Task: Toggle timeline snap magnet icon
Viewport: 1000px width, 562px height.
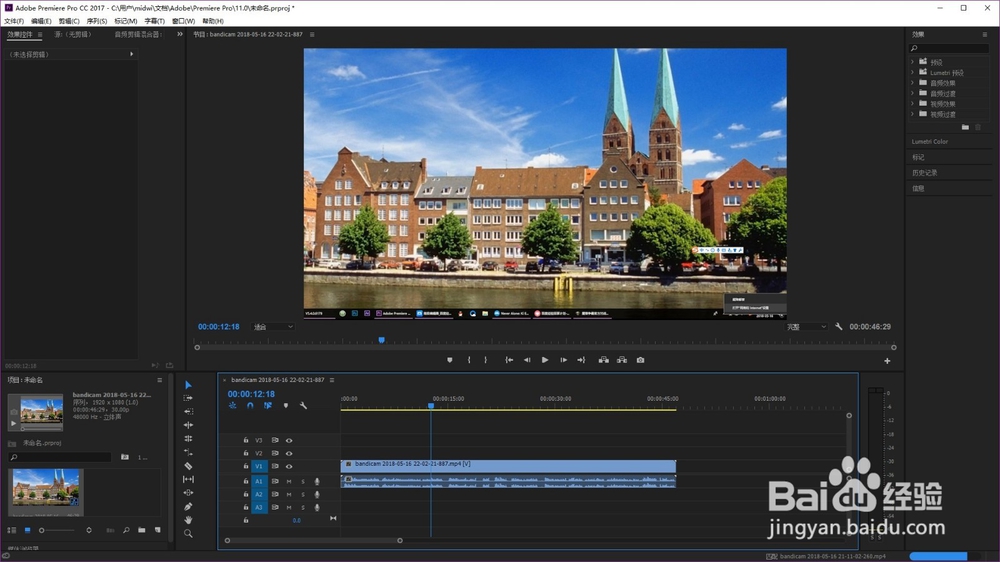Action: coord(250,406)
